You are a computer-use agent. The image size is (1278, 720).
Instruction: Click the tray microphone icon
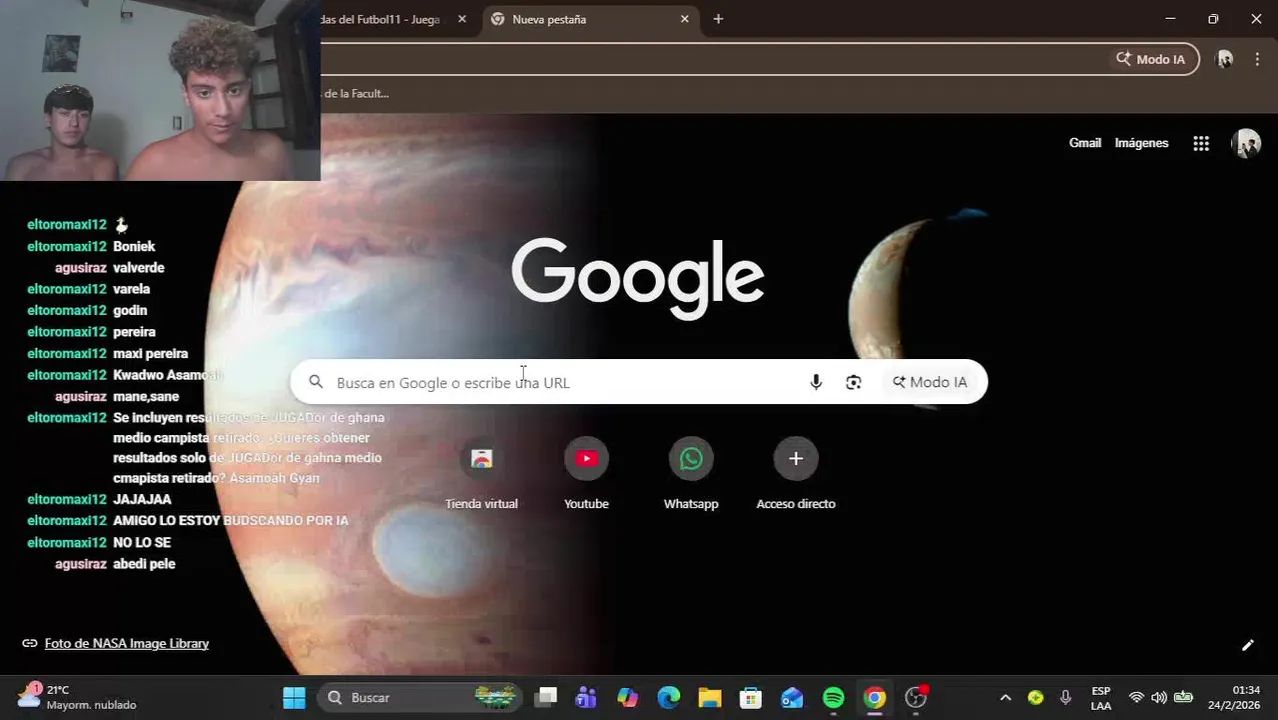(x=1066, y=697)
